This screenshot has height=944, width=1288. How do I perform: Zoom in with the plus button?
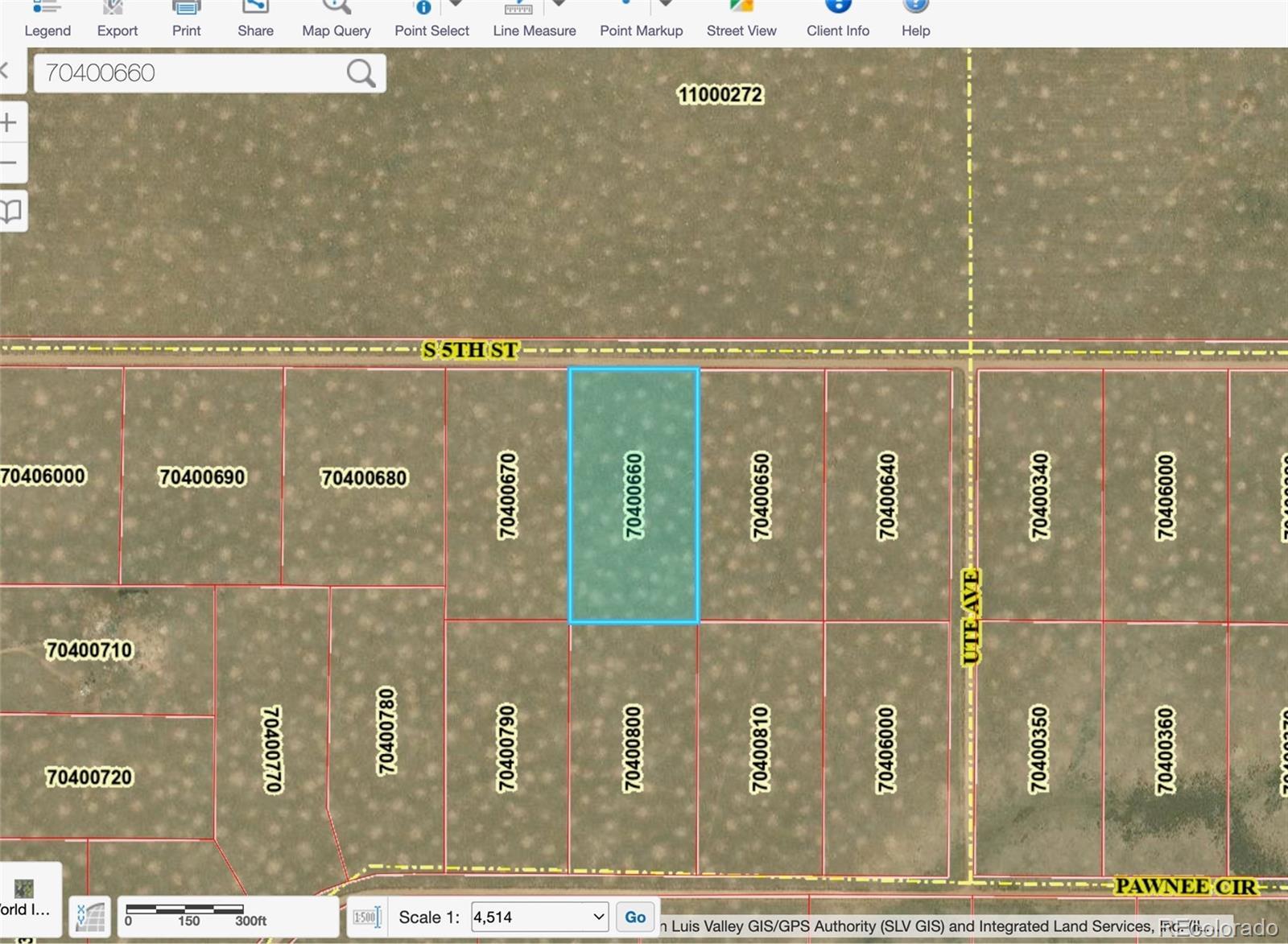click(x=10, y=122)
